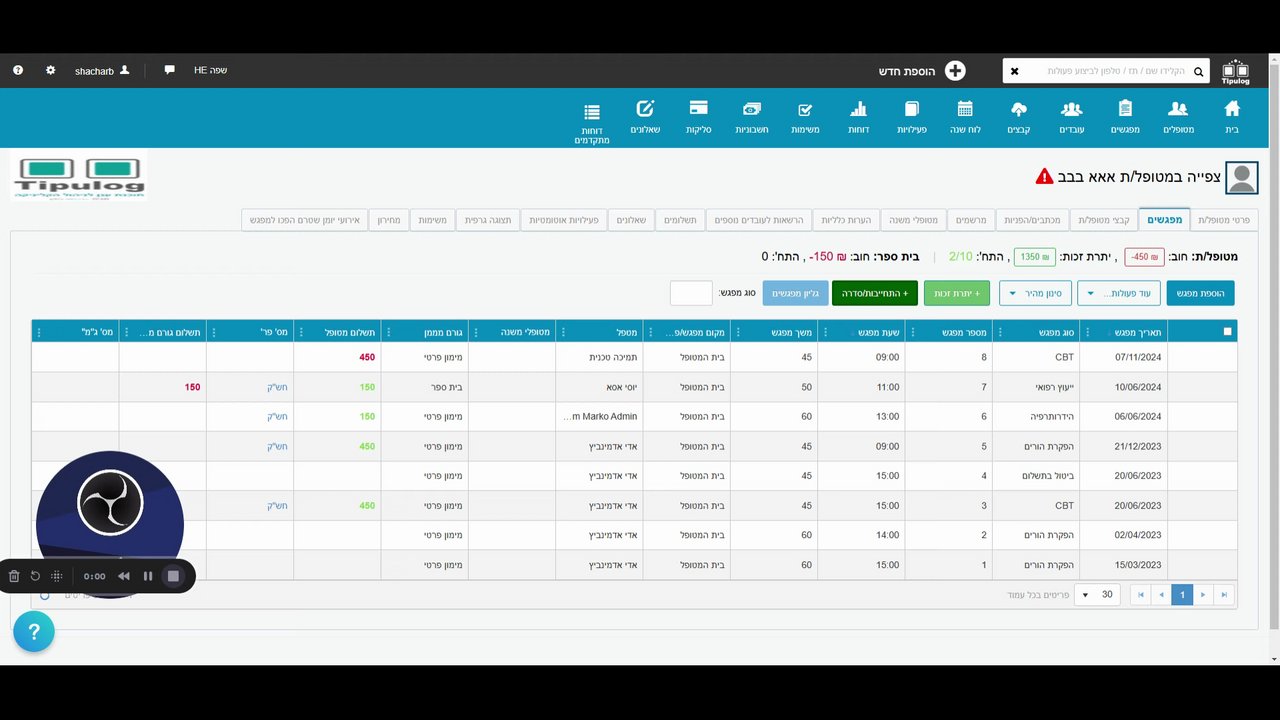Open the סליקות credit card icon
The image size is (1280, 720).
(699, 108)
